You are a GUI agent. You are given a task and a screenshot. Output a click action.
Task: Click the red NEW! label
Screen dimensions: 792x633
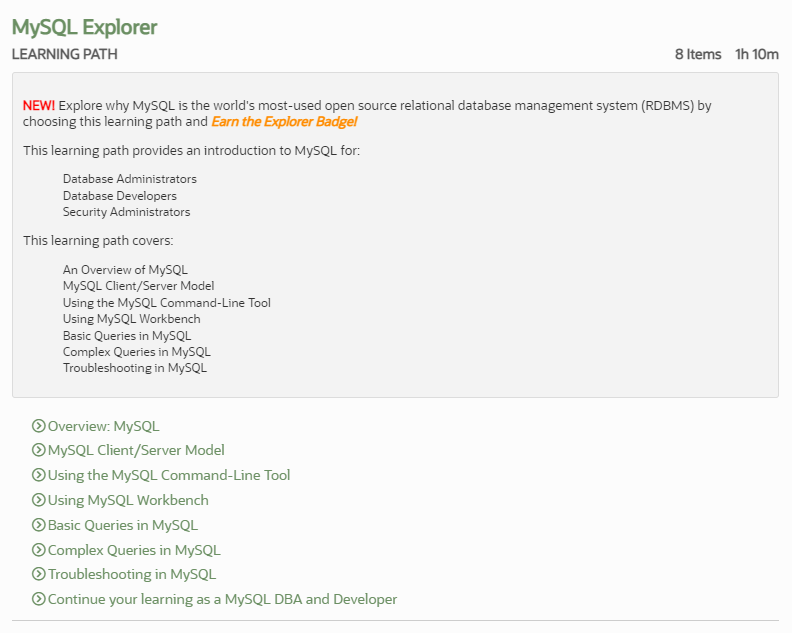pos(39,106)
